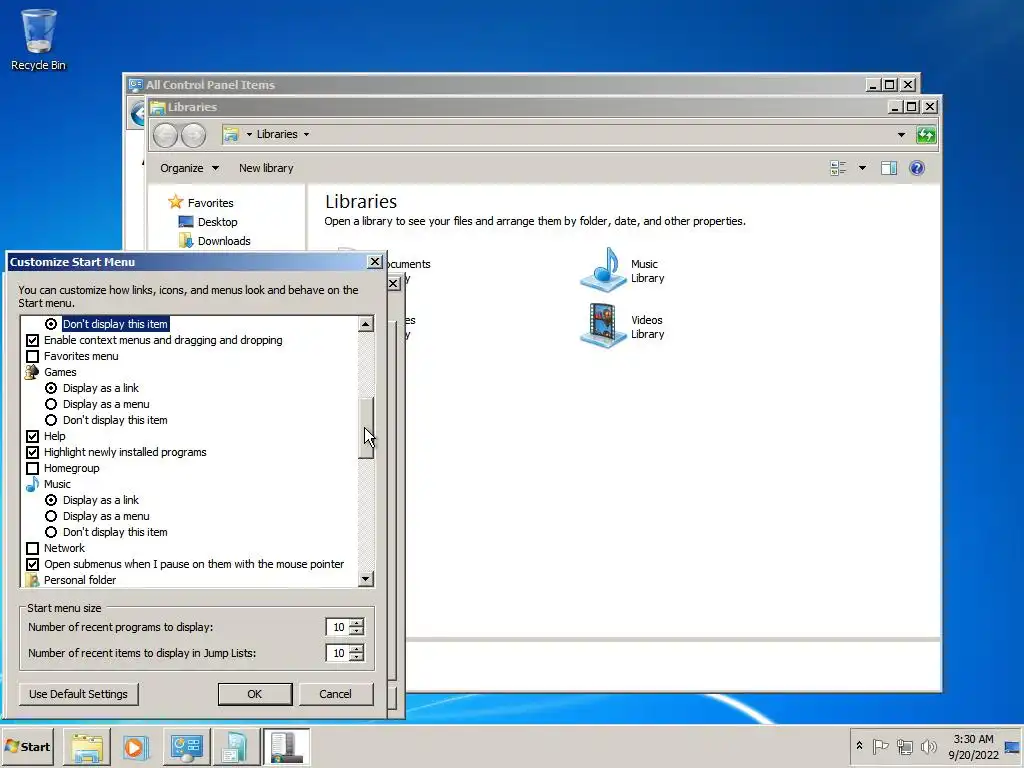Click Use Default Settings button
The width and height of the screenshot is (1024, 768).
tap(78, 694)
